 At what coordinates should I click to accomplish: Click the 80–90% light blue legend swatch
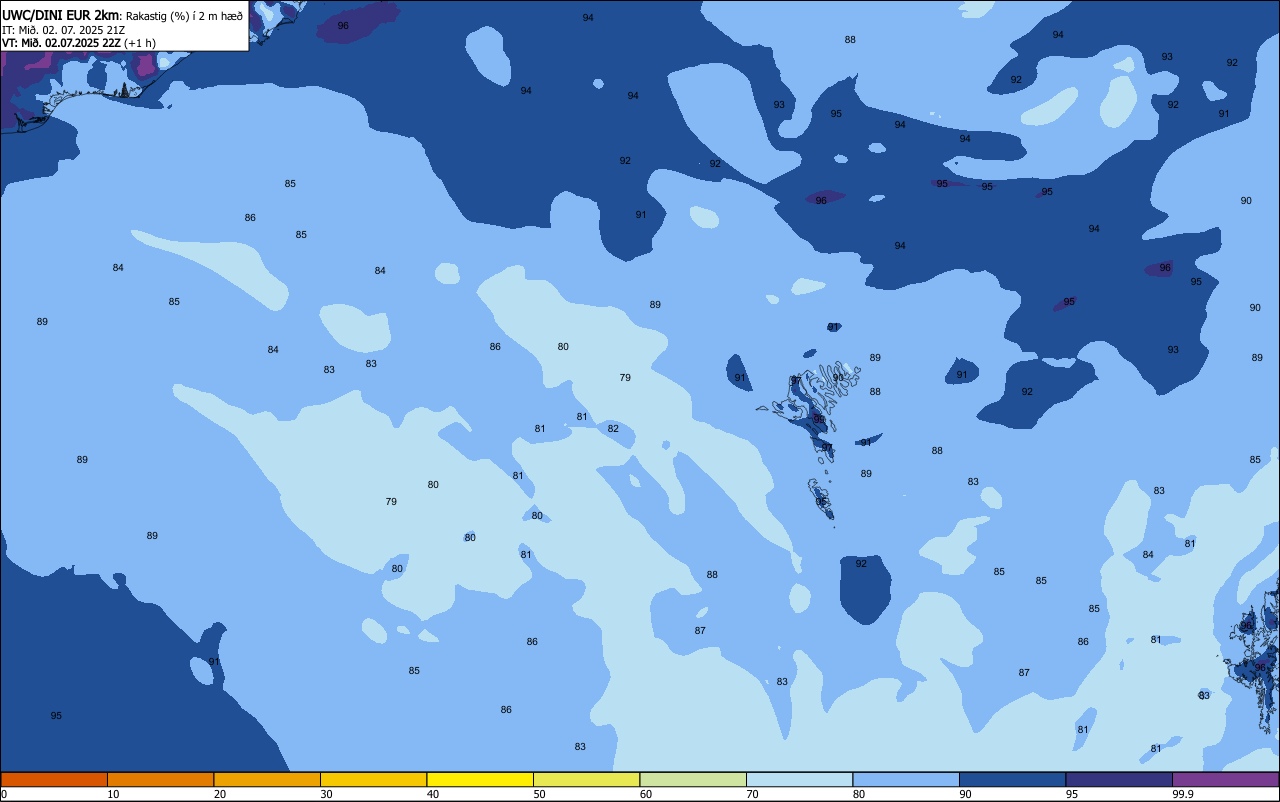pyautogui.click(x=906, y=779)
